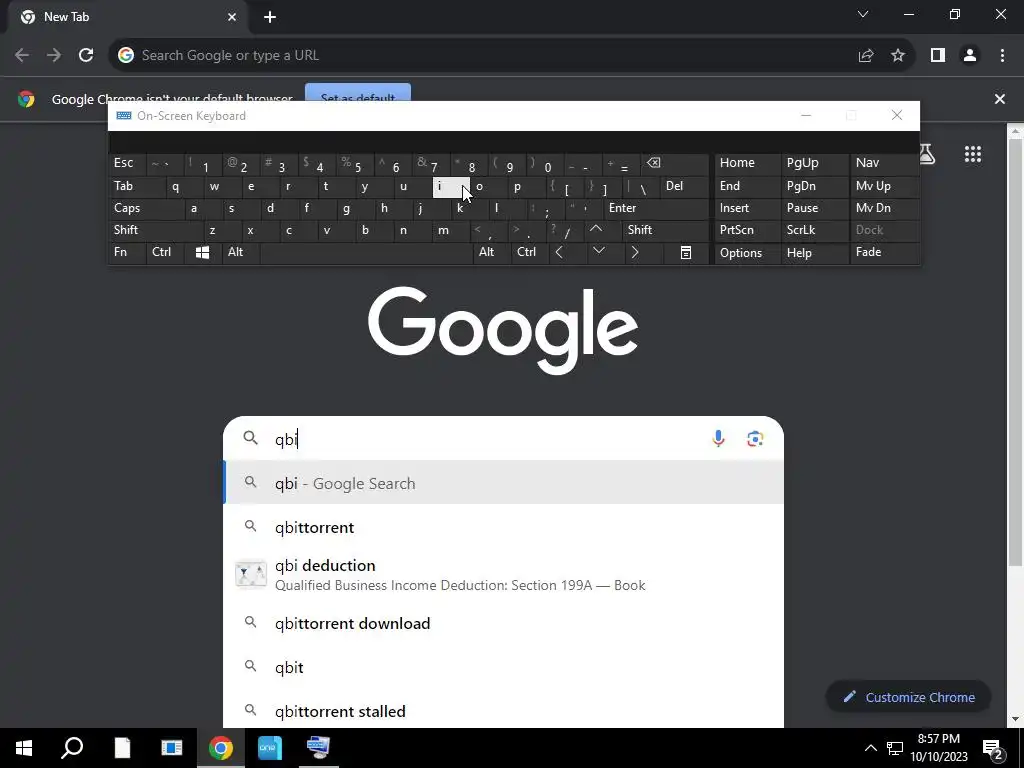Viewport: 1024px width, 768px height.
Task: Click the Windows key on on-screen keyboard
Action: click(x=202, y=252)
